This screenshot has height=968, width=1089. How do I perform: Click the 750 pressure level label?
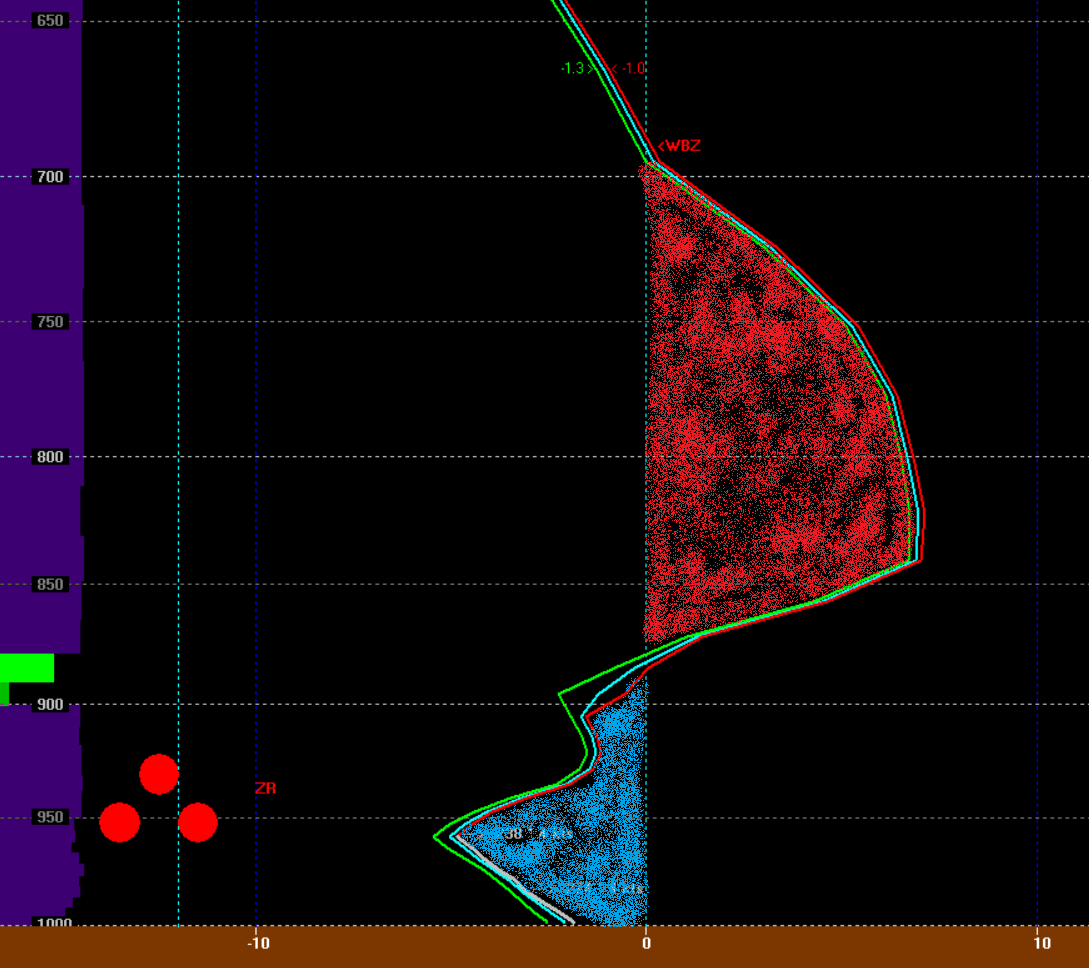tap(49, 322)
